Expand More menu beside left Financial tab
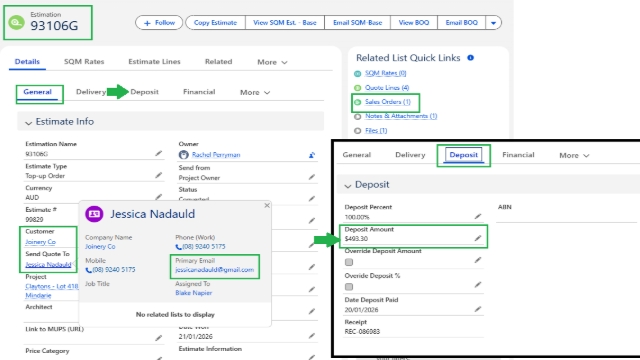The height and width of the screenshot is (360, 640). tap(255, 92)
